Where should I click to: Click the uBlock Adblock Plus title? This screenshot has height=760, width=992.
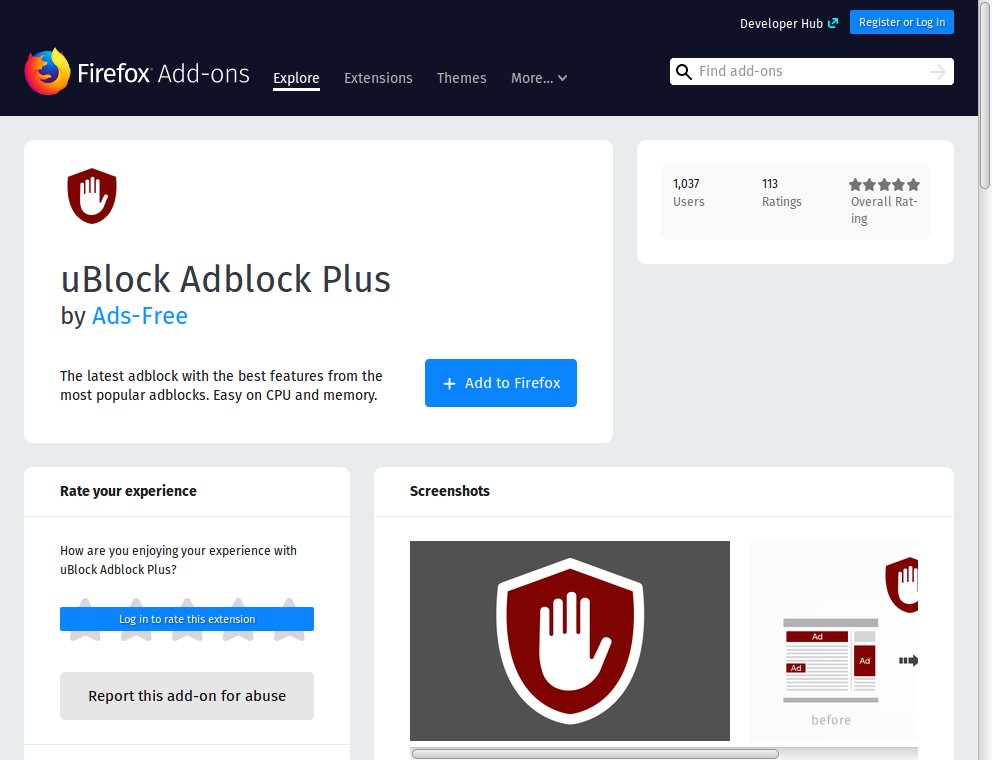[225, 279]
